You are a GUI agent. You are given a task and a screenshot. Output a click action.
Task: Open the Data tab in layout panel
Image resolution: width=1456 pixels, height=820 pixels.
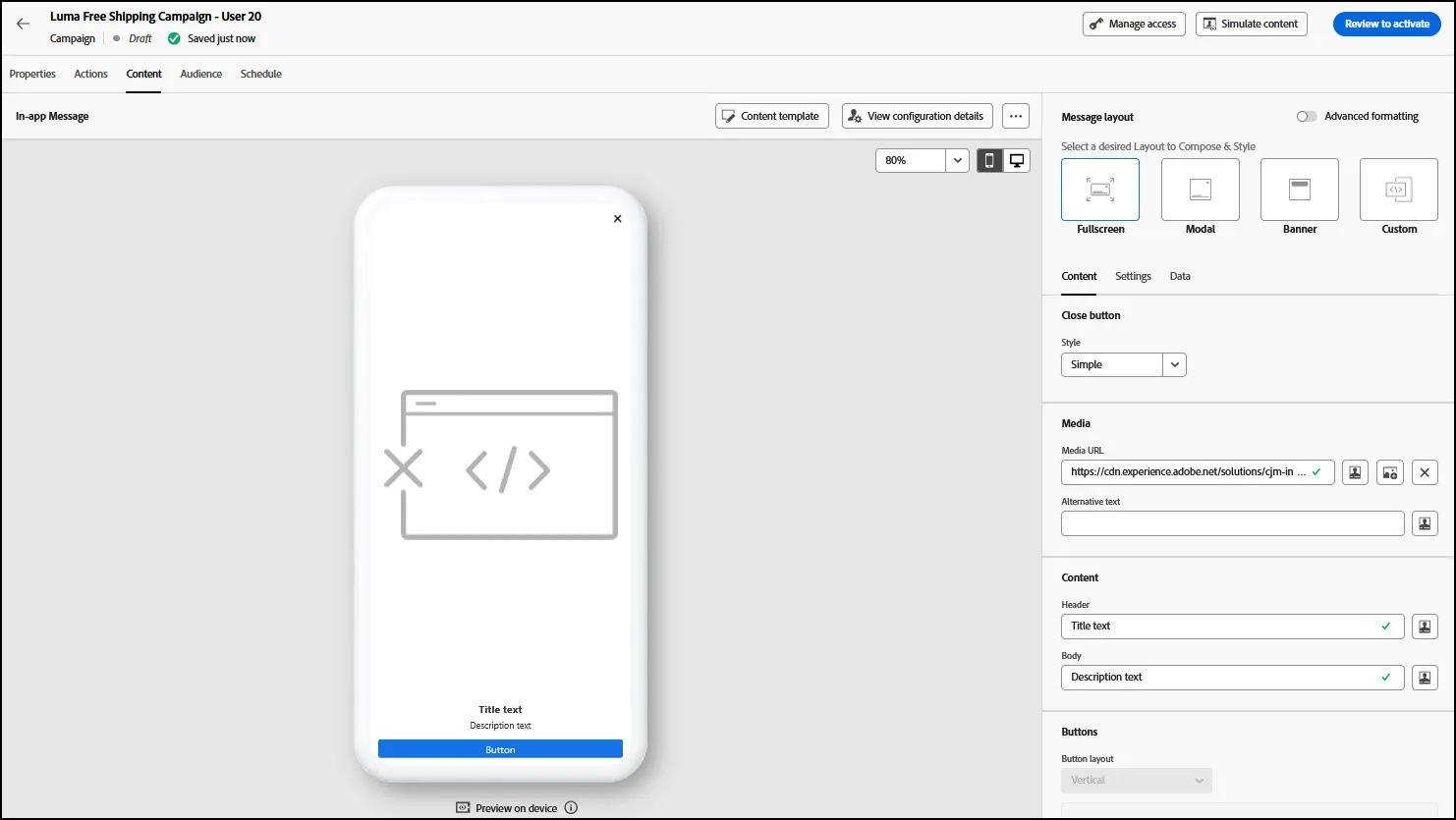click(x=1180, y=276)
